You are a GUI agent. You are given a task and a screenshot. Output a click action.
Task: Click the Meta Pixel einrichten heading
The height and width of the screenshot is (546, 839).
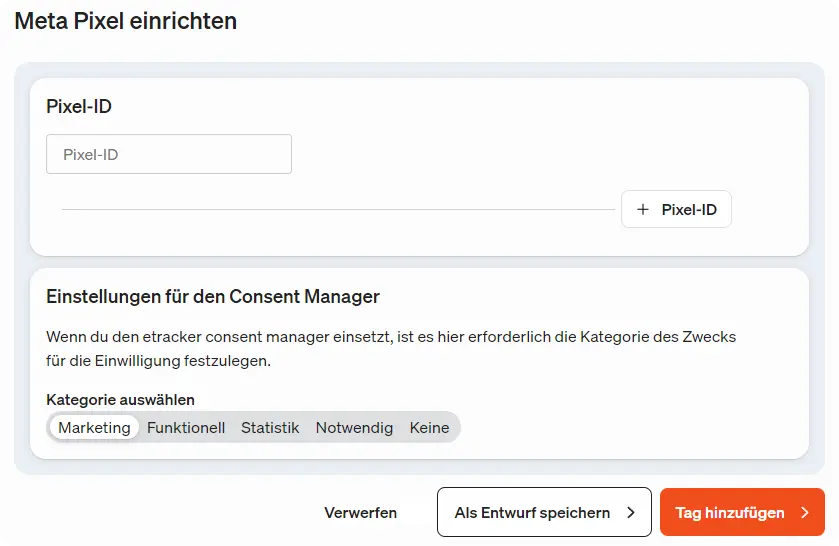(x=126, y=21)
